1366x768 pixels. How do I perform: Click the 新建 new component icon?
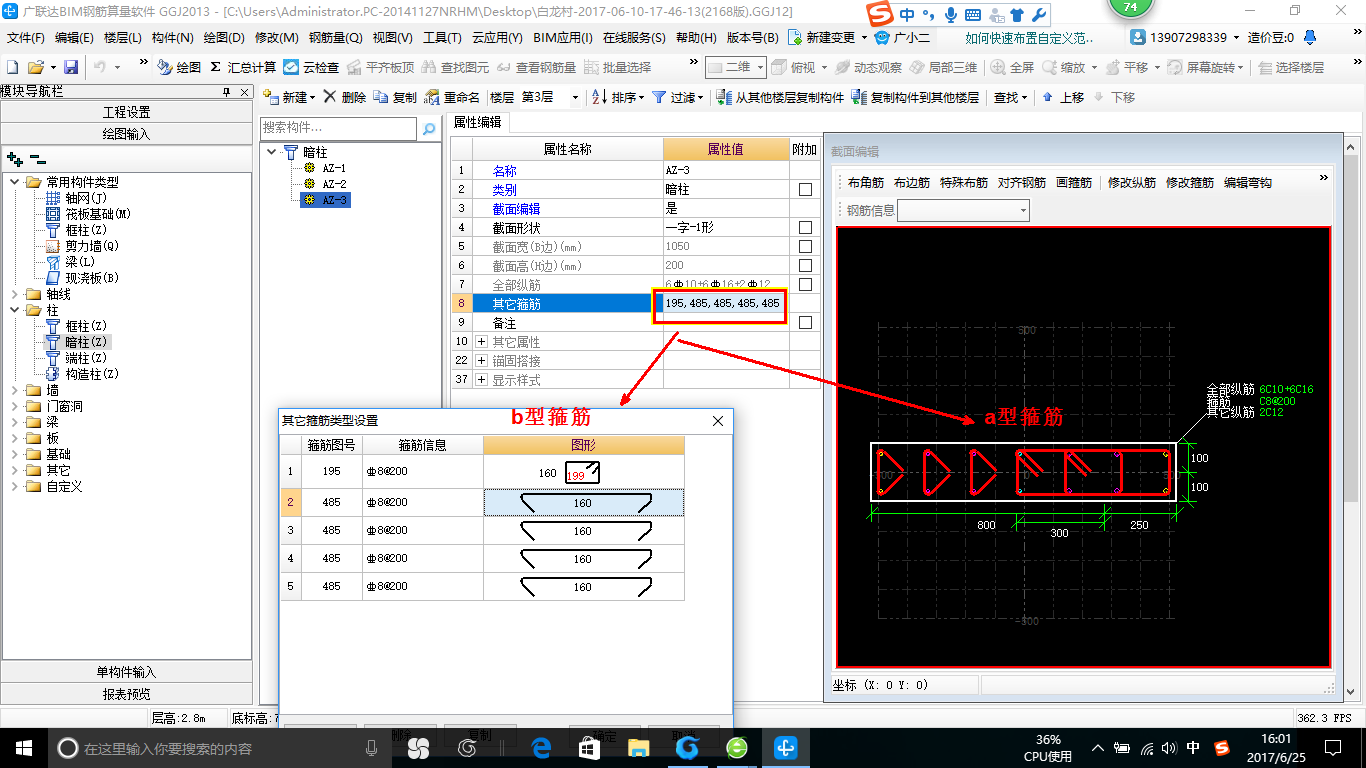pos(271,97)
